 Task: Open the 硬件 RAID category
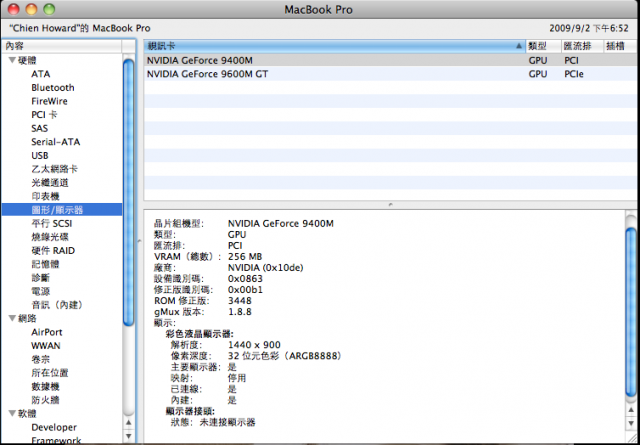pos(53,251)
